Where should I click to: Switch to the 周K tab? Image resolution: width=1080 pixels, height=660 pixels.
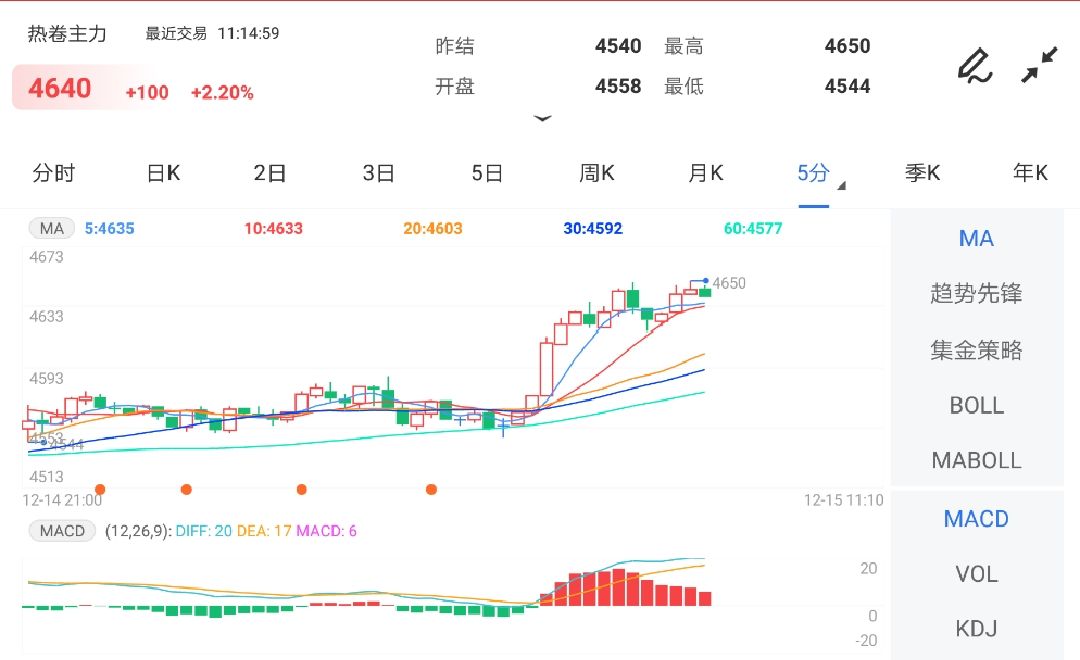596,173
